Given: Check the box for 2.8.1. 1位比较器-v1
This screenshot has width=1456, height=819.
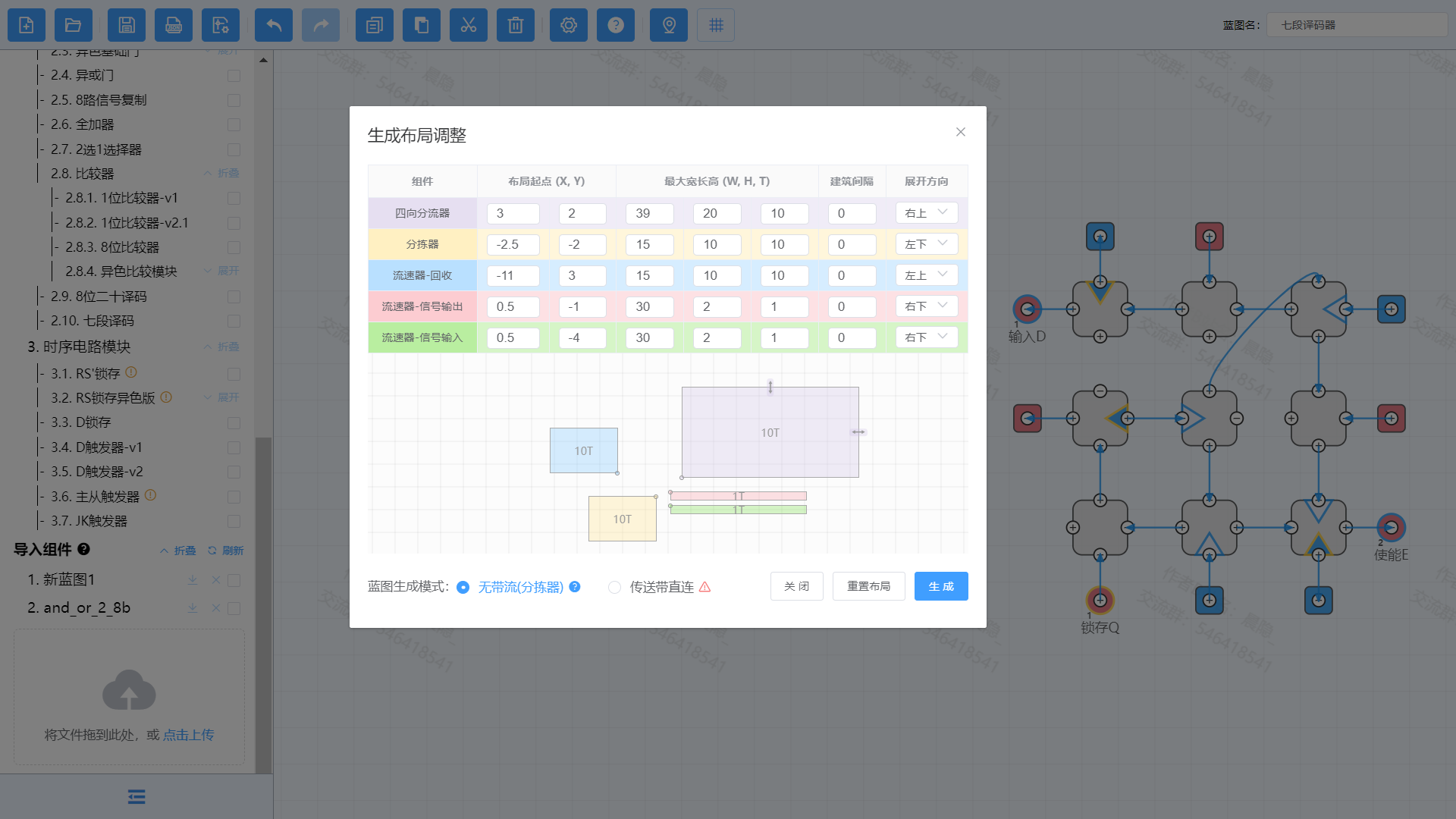Looking at the screenshot, I should tap(234, 198).
